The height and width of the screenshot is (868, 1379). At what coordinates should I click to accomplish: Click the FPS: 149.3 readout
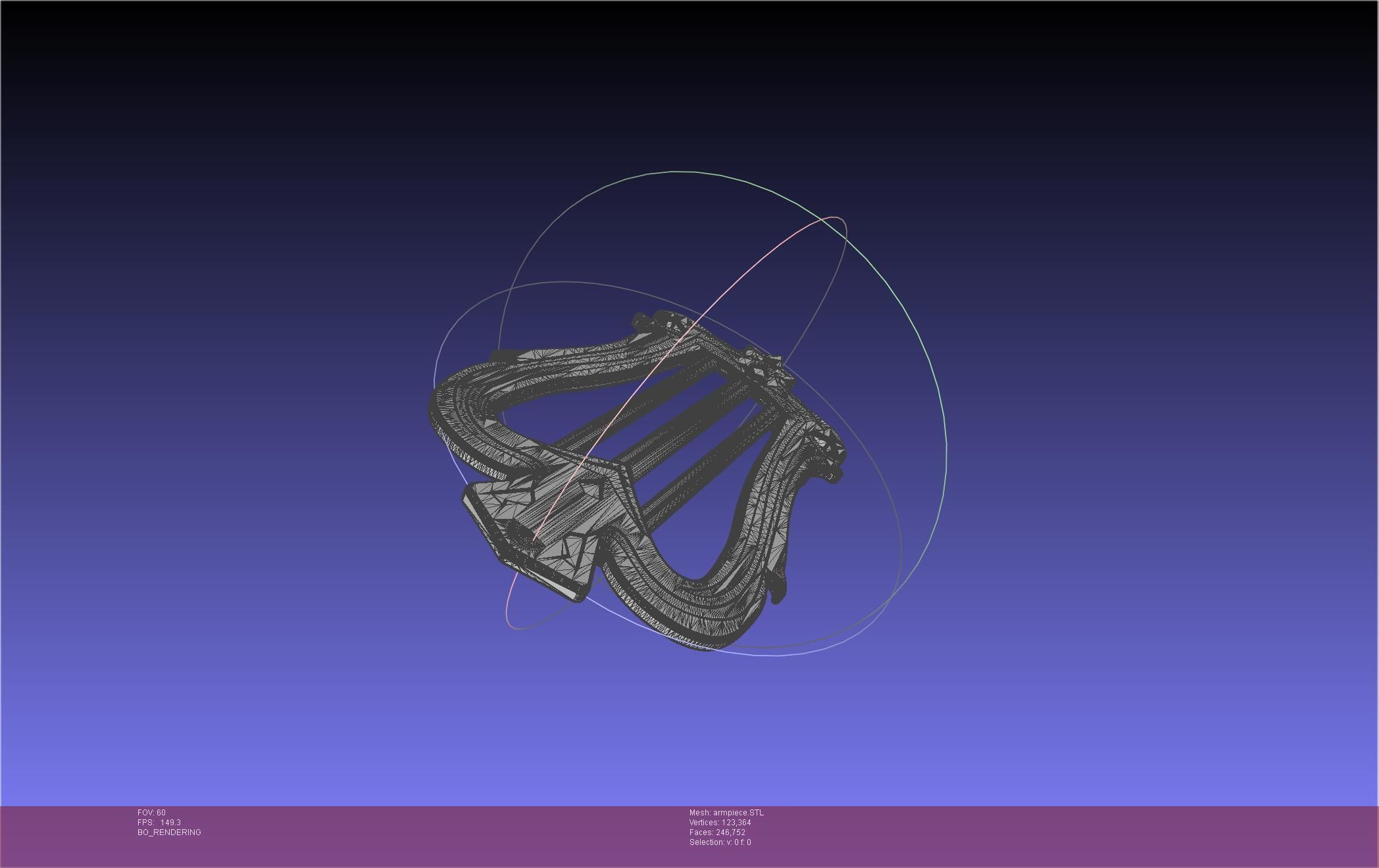tap(159, 823)
